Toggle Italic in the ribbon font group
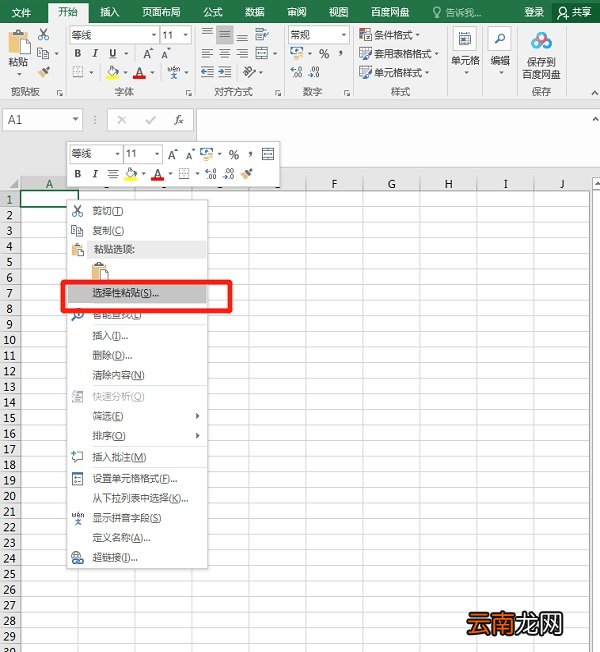Screen dimensions: 600x652 [x=95, y=53]
